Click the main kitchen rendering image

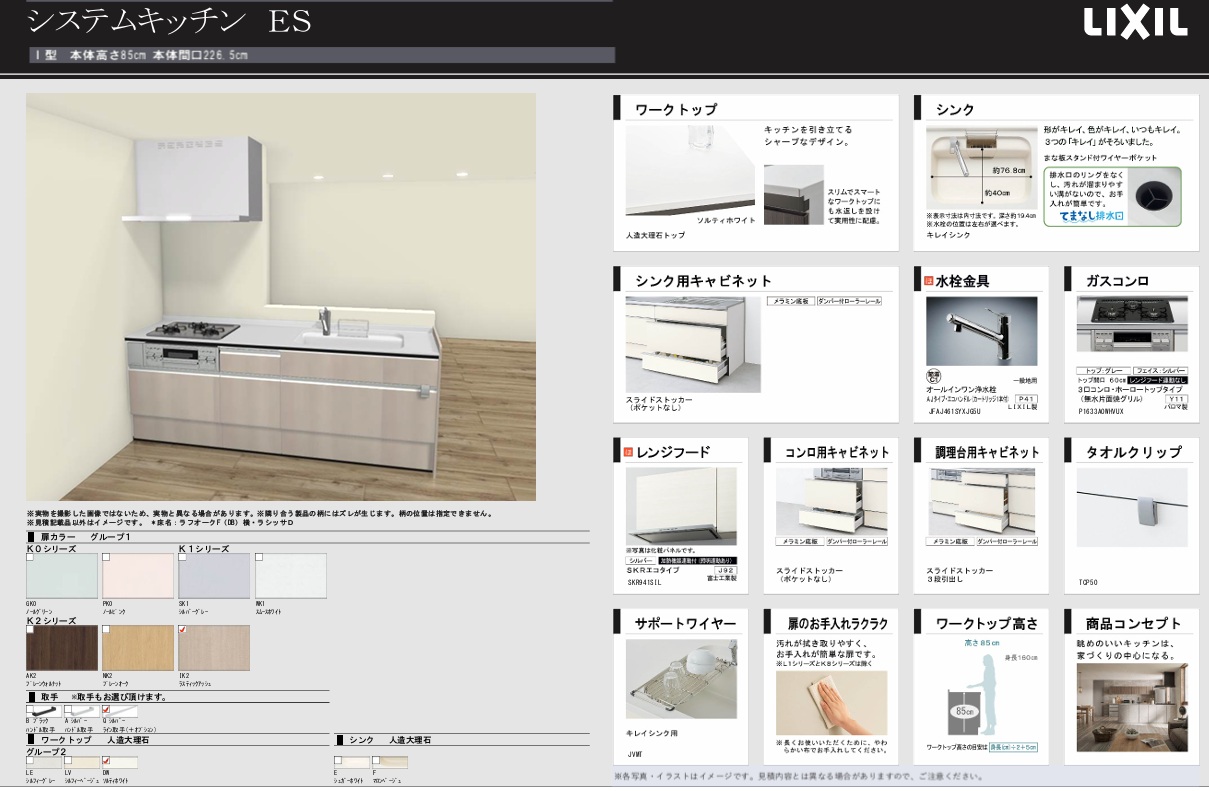281,297
